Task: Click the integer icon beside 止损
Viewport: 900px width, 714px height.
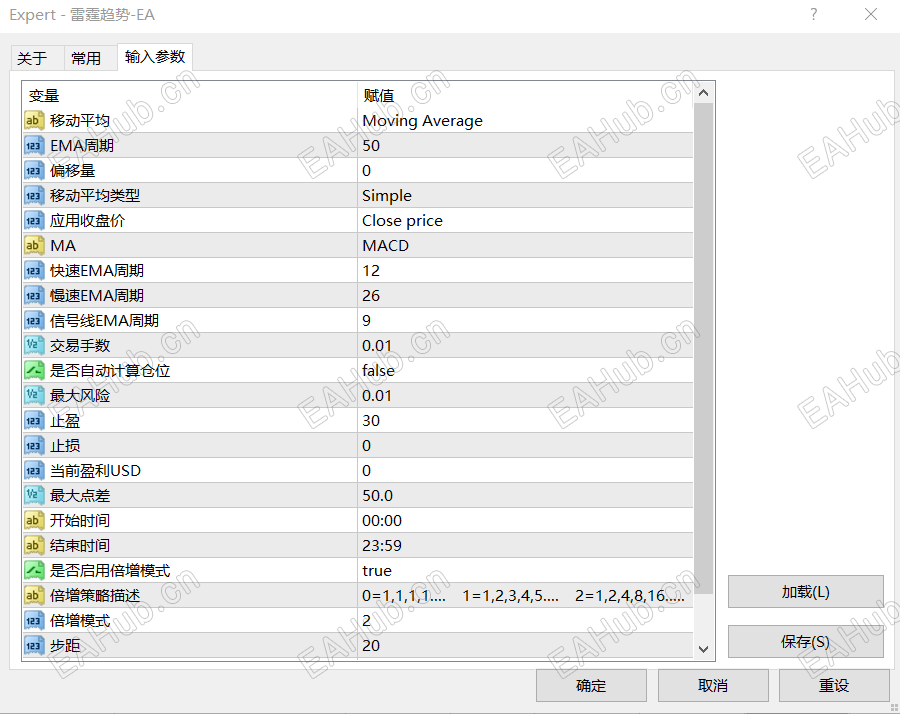Action: pyautogui.click(x=34, y=445)
